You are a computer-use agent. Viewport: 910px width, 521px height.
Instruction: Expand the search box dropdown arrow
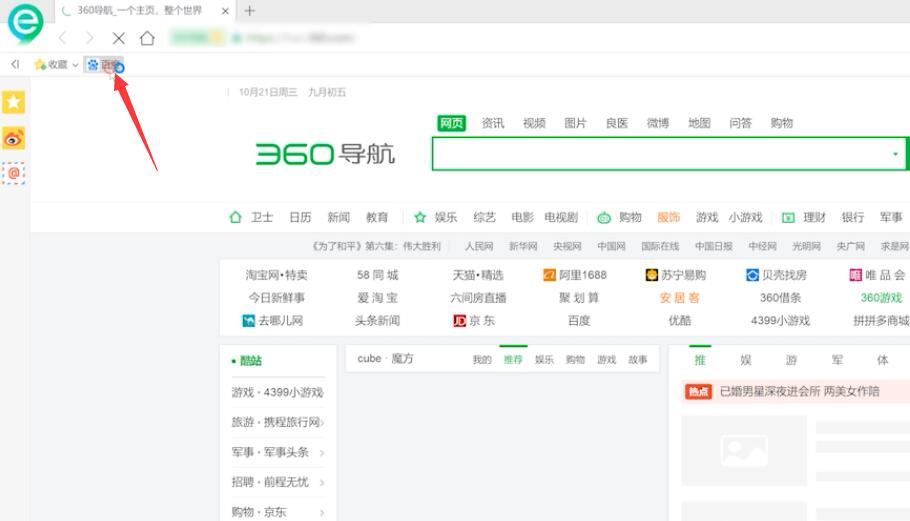895,154
